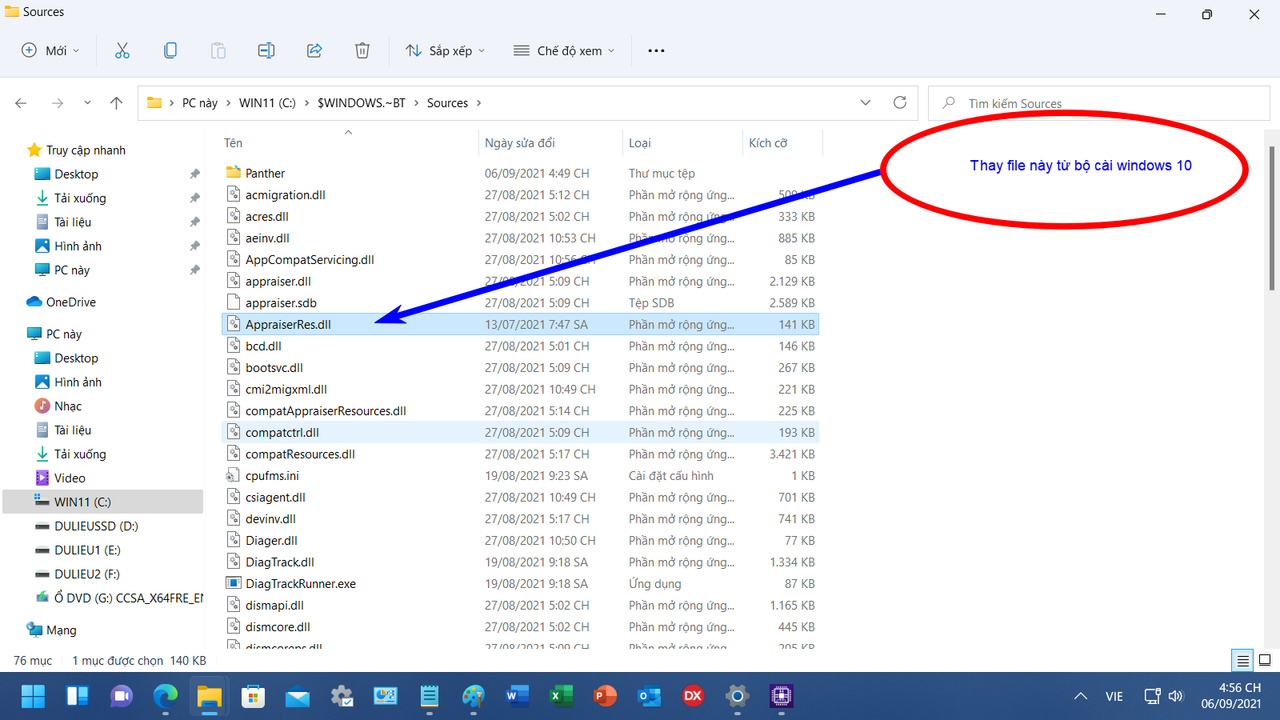Open Outlook from taskbar
The width and height of the screenshot is (1280, 720).
click(x=649, y=696)
